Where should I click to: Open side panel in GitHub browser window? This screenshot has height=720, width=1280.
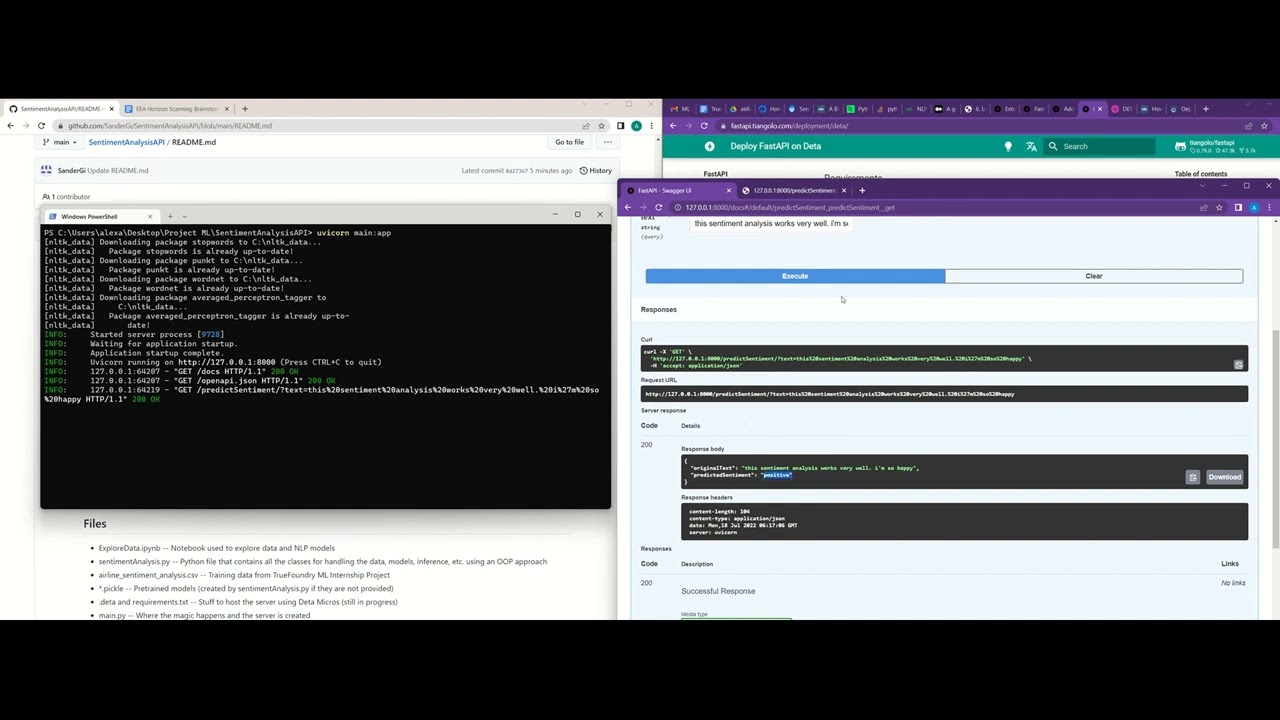click(x=620, y=126)
